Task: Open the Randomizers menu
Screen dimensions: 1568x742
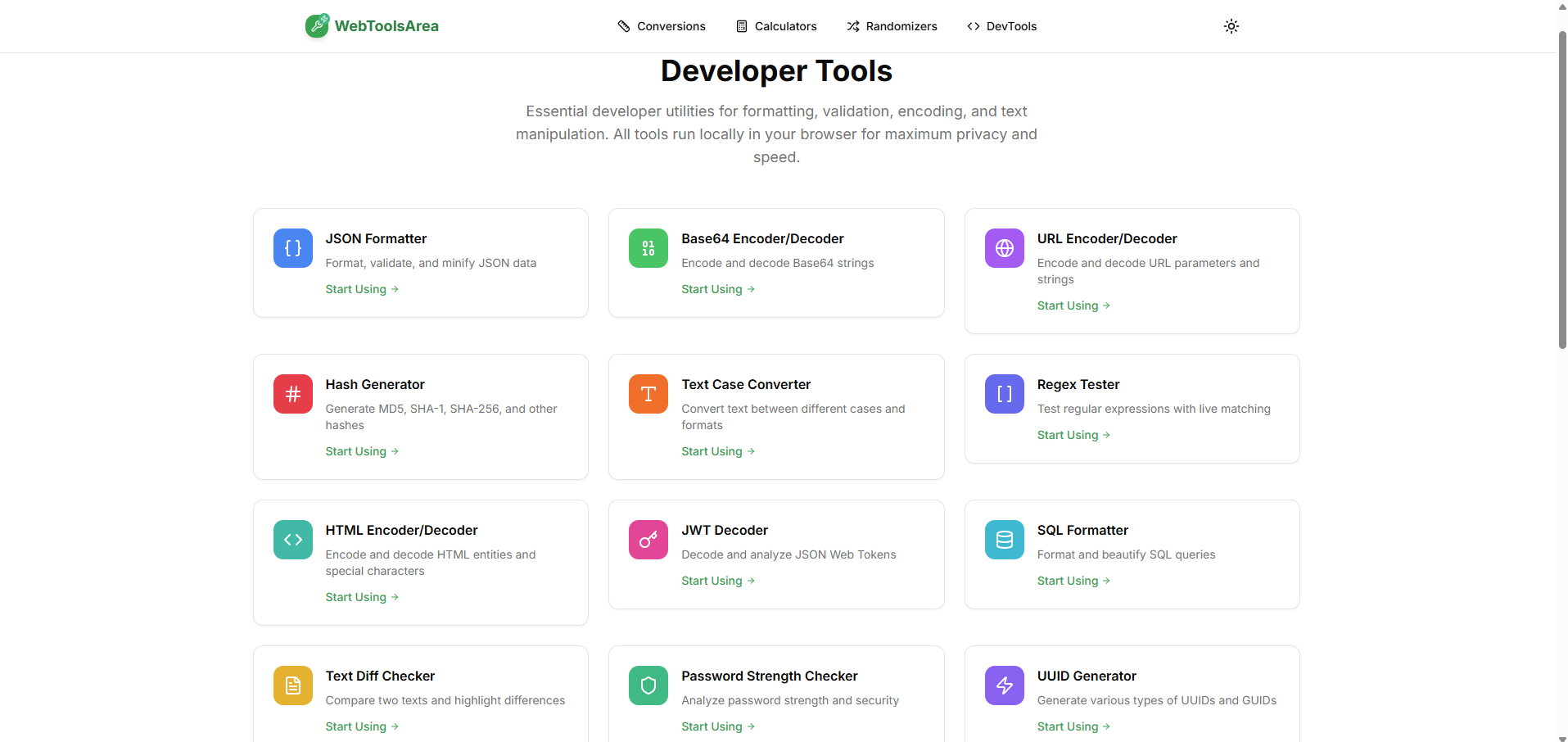Action: click(x=892, y=26)
